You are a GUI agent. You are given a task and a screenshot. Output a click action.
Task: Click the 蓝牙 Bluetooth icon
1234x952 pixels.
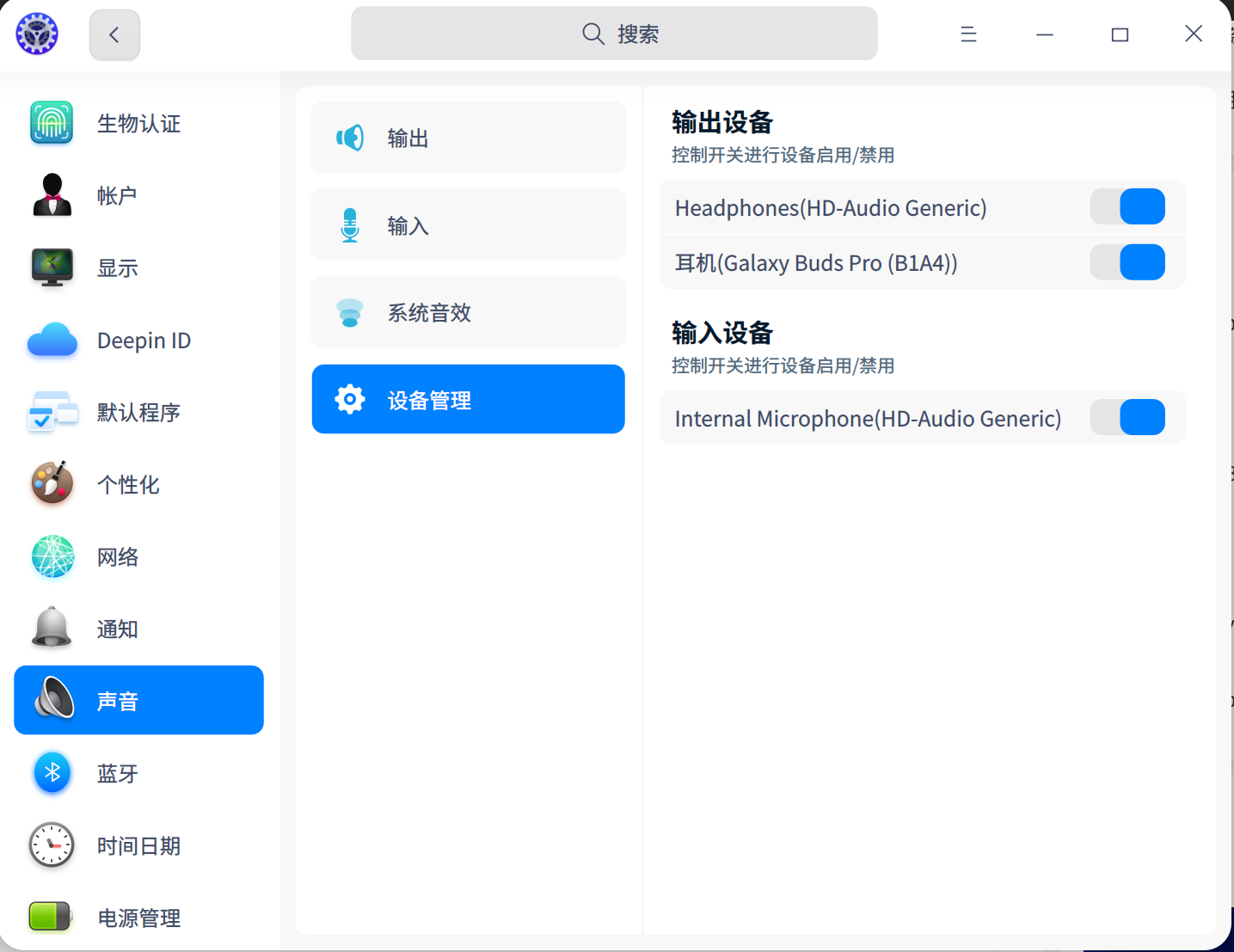click(52, 772)
